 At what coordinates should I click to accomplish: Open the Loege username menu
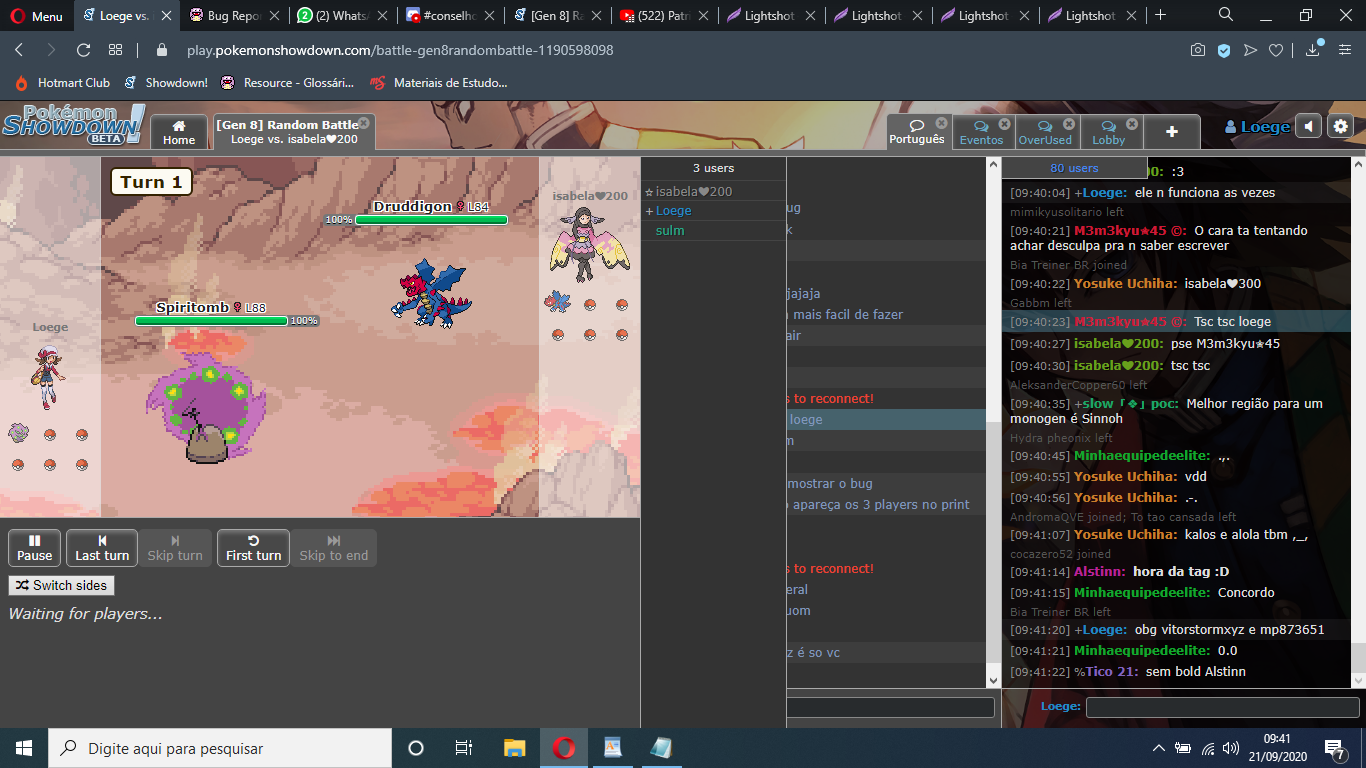[x=1257, y=127]
